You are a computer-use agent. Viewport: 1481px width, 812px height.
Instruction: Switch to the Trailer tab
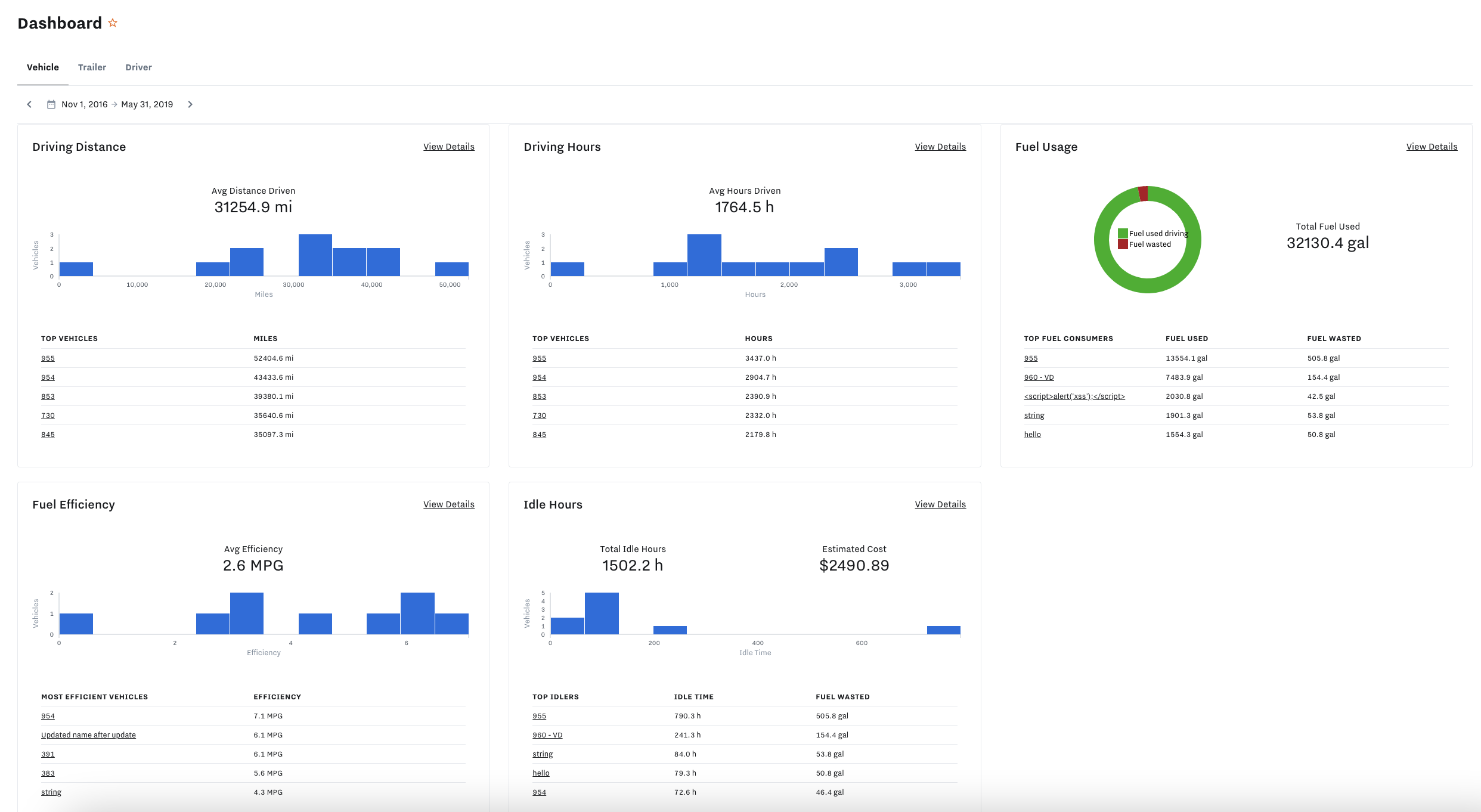click(92, 67)
